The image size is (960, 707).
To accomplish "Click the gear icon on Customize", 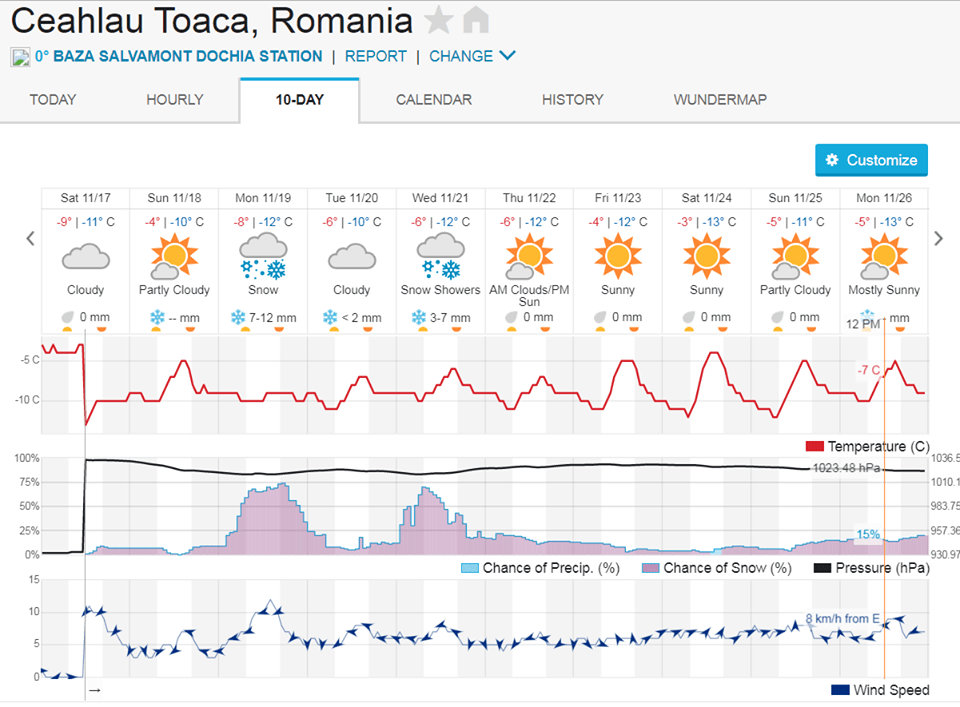I will point(832,160).
